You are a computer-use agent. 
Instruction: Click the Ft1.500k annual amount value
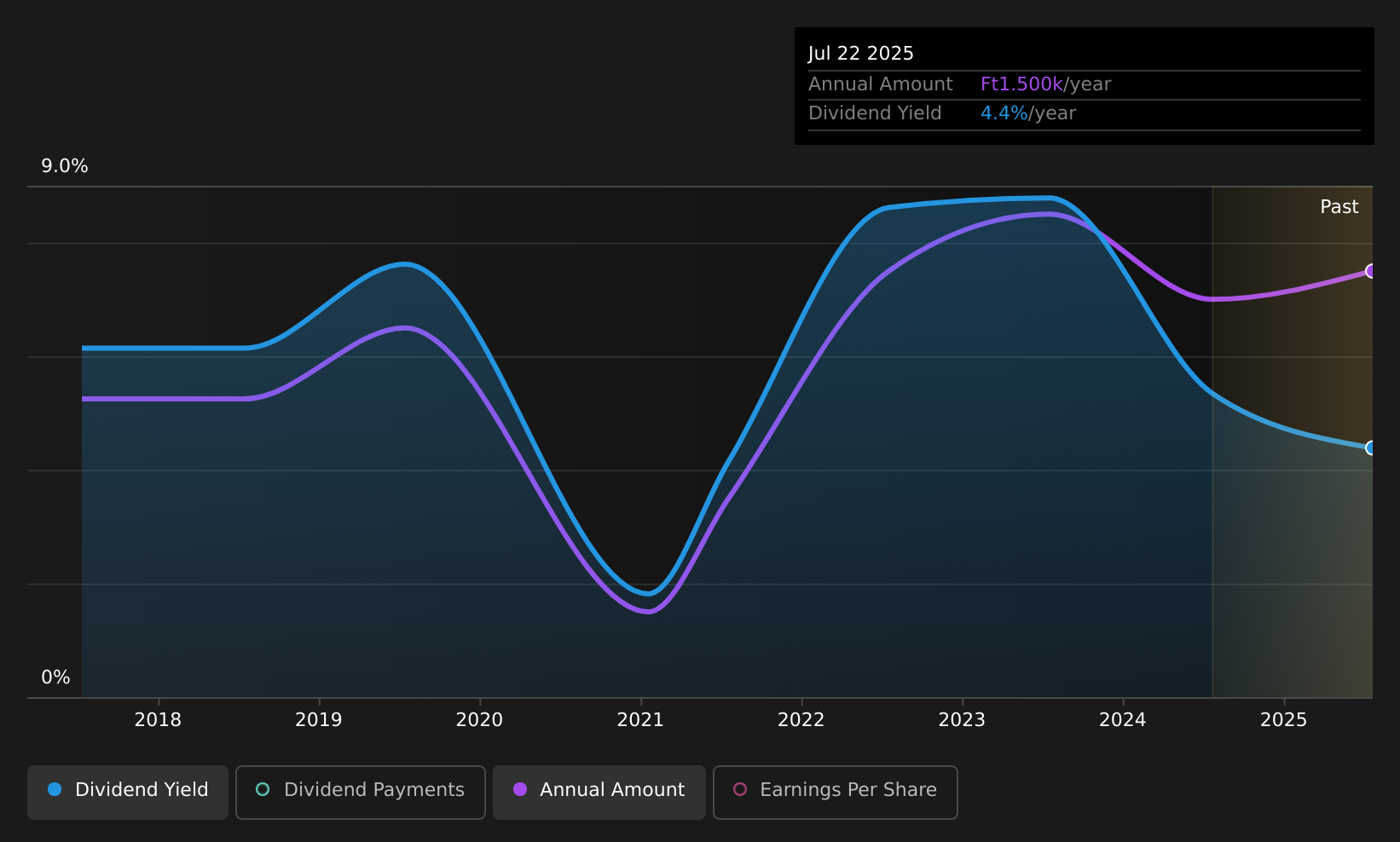pos(1021,84)
